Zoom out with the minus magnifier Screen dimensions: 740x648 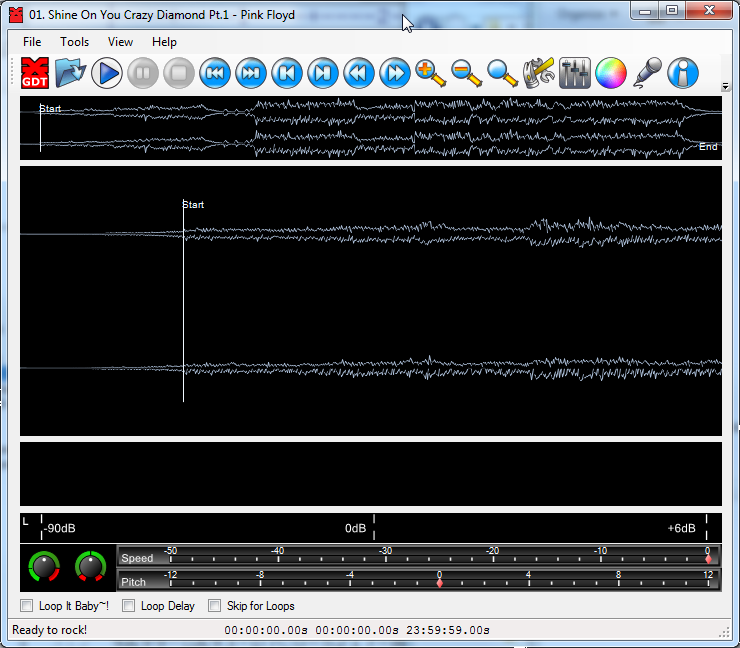tap(467, 74)
